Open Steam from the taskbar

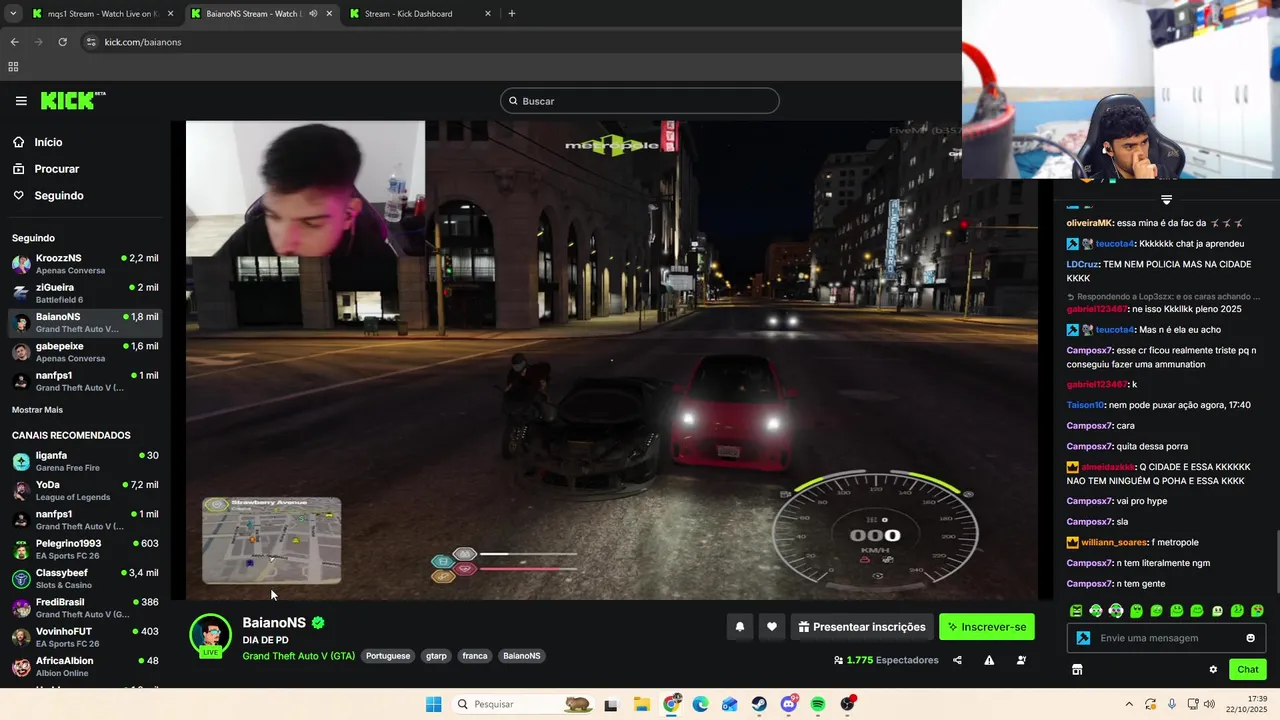759,704
